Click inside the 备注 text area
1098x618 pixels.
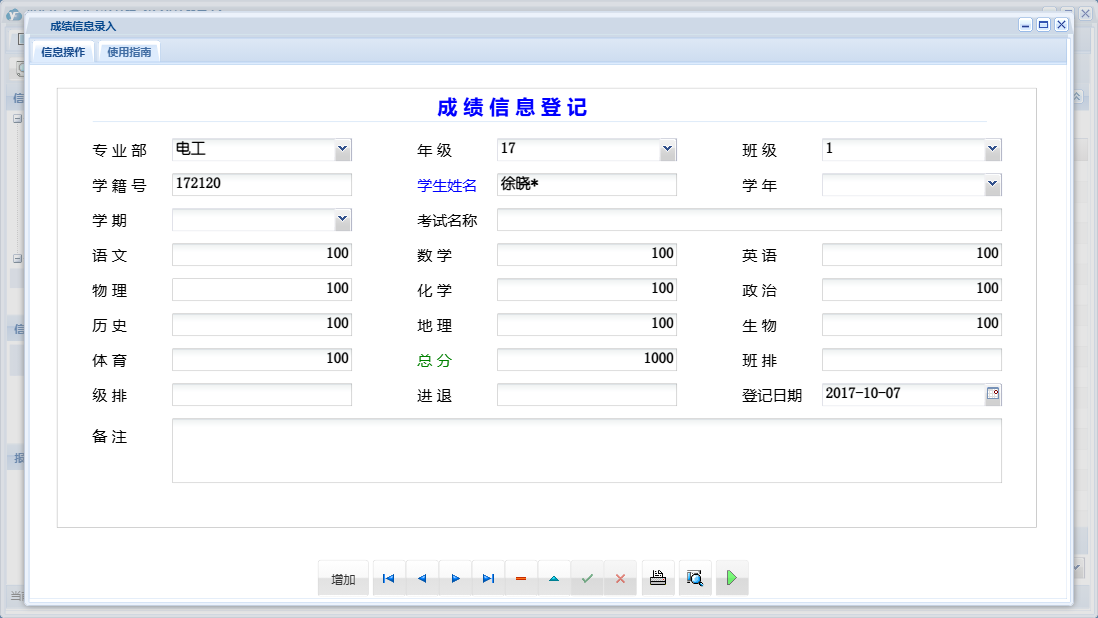pyautogui.click(x=588, y=450)
